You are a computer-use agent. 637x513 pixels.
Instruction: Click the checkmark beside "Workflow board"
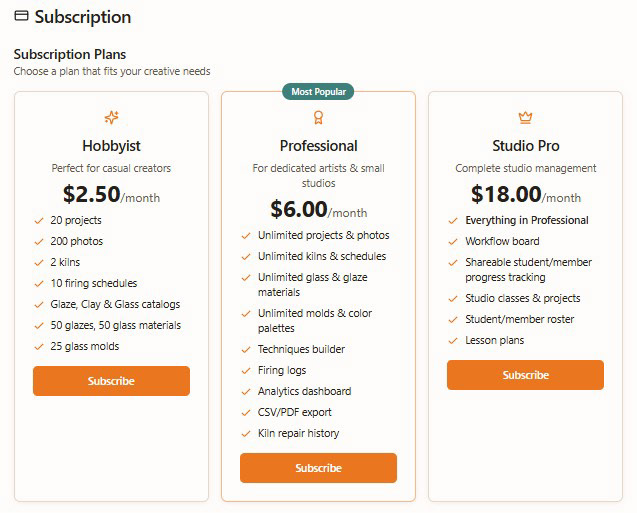(x=453, y=241)
